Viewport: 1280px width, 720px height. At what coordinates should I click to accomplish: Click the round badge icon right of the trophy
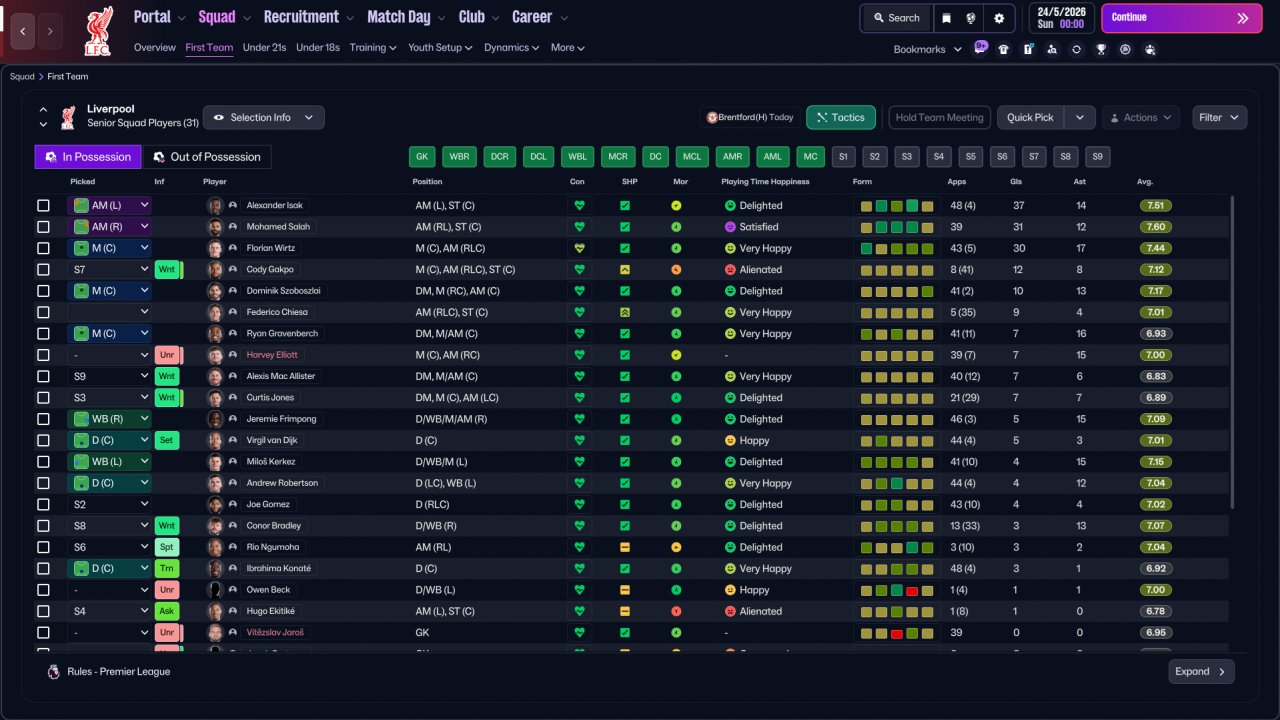click(1125, 49)
